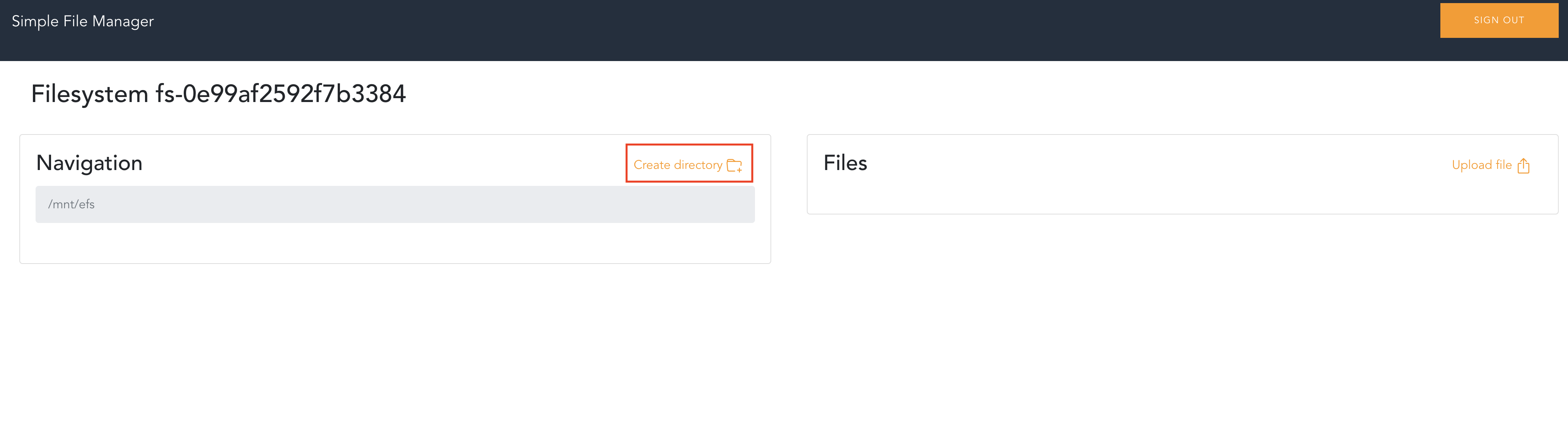Click the orange SIGN OUT area in header
Image resolution: width=1568 pixels, height=439 pixels.
coord(1499,20)
